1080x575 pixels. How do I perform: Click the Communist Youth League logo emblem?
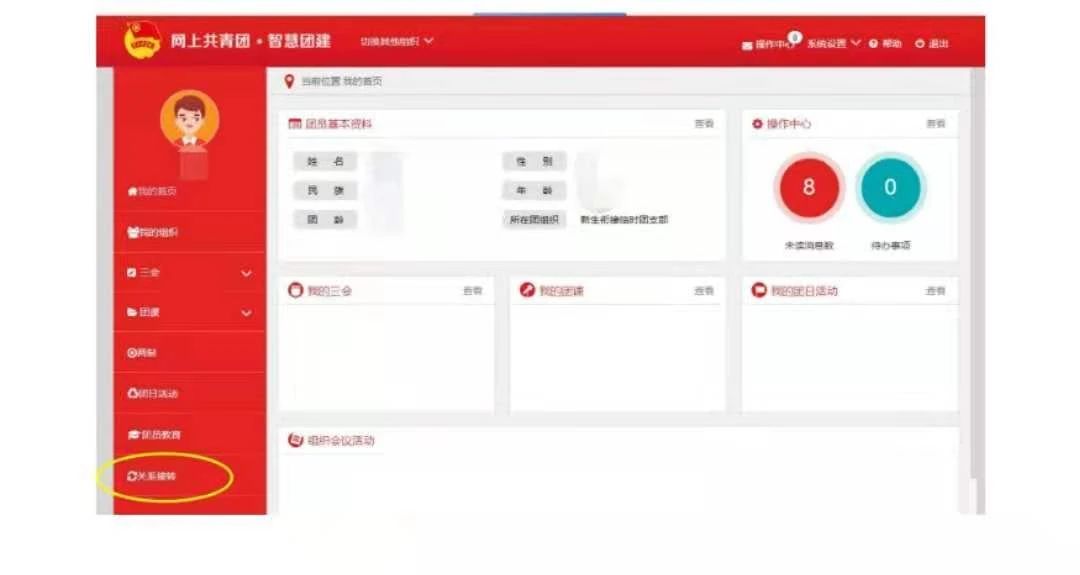pyautogui.click(x=143, y=41)
